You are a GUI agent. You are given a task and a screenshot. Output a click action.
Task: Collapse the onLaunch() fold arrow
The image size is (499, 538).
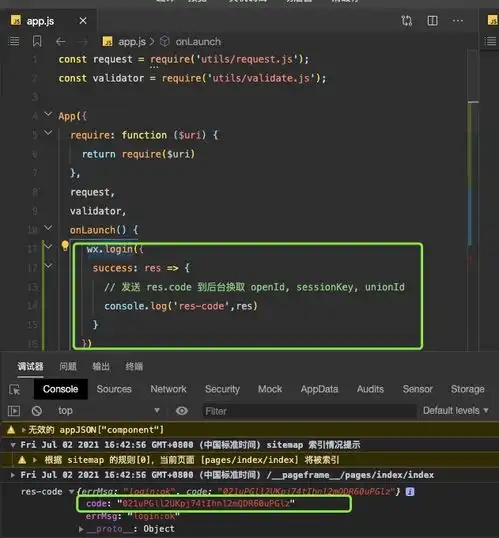pos(48,227)
